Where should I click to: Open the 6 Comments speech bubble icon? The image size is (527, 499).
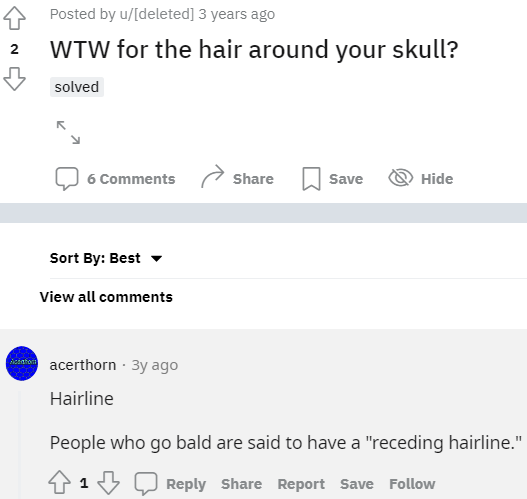click(67, 179)
